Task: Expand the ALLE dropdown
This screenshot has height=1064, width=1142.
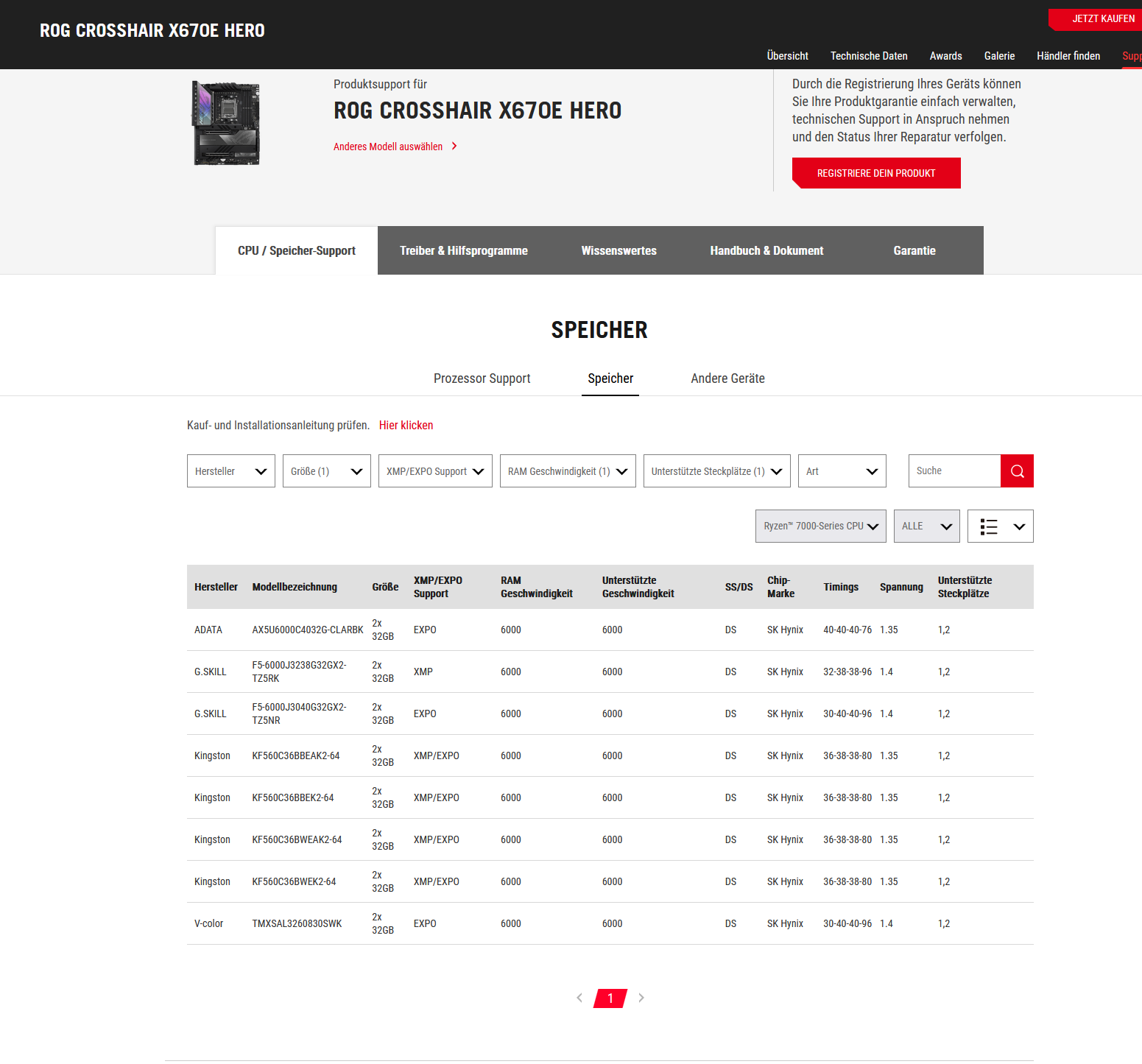Action: [927, 526]
